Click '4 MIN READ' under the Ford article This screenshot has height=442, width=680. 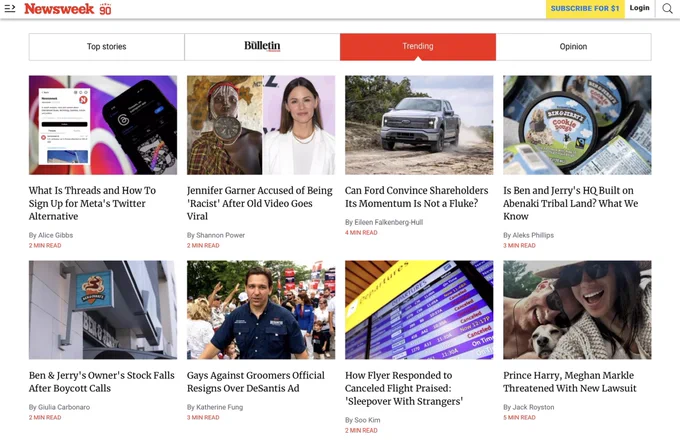click(361, 232)
